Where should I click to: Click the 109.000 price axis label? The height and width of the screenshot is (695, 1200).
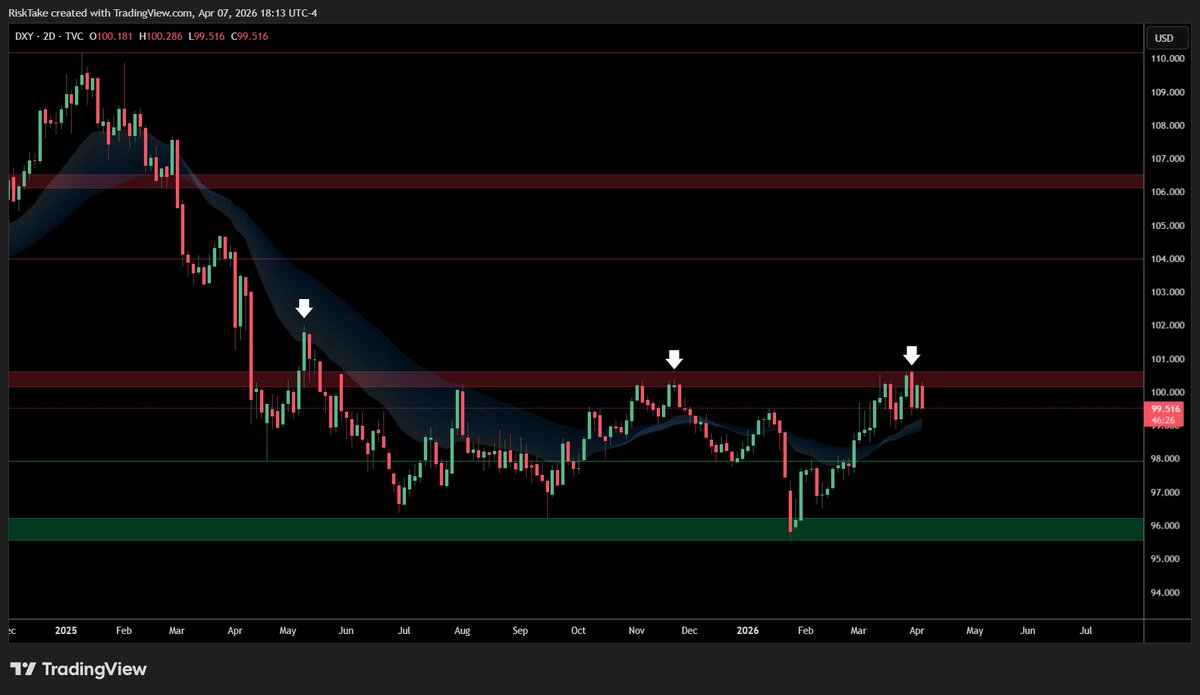tap(1168, 92)
